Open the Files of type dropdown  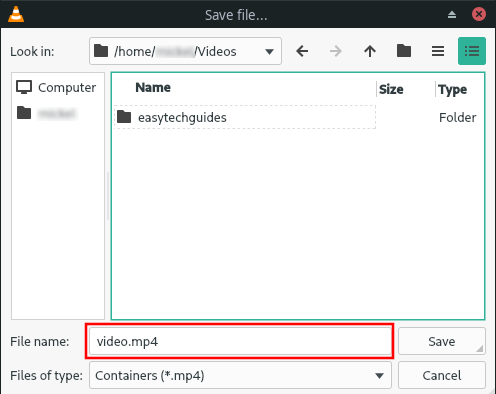click(240, 375)
